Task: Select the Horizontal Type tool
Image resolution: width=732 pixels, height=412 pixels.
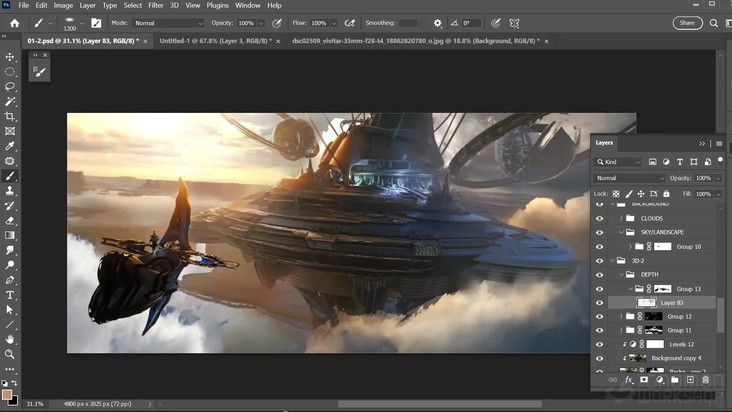Action: click(10, 295)
